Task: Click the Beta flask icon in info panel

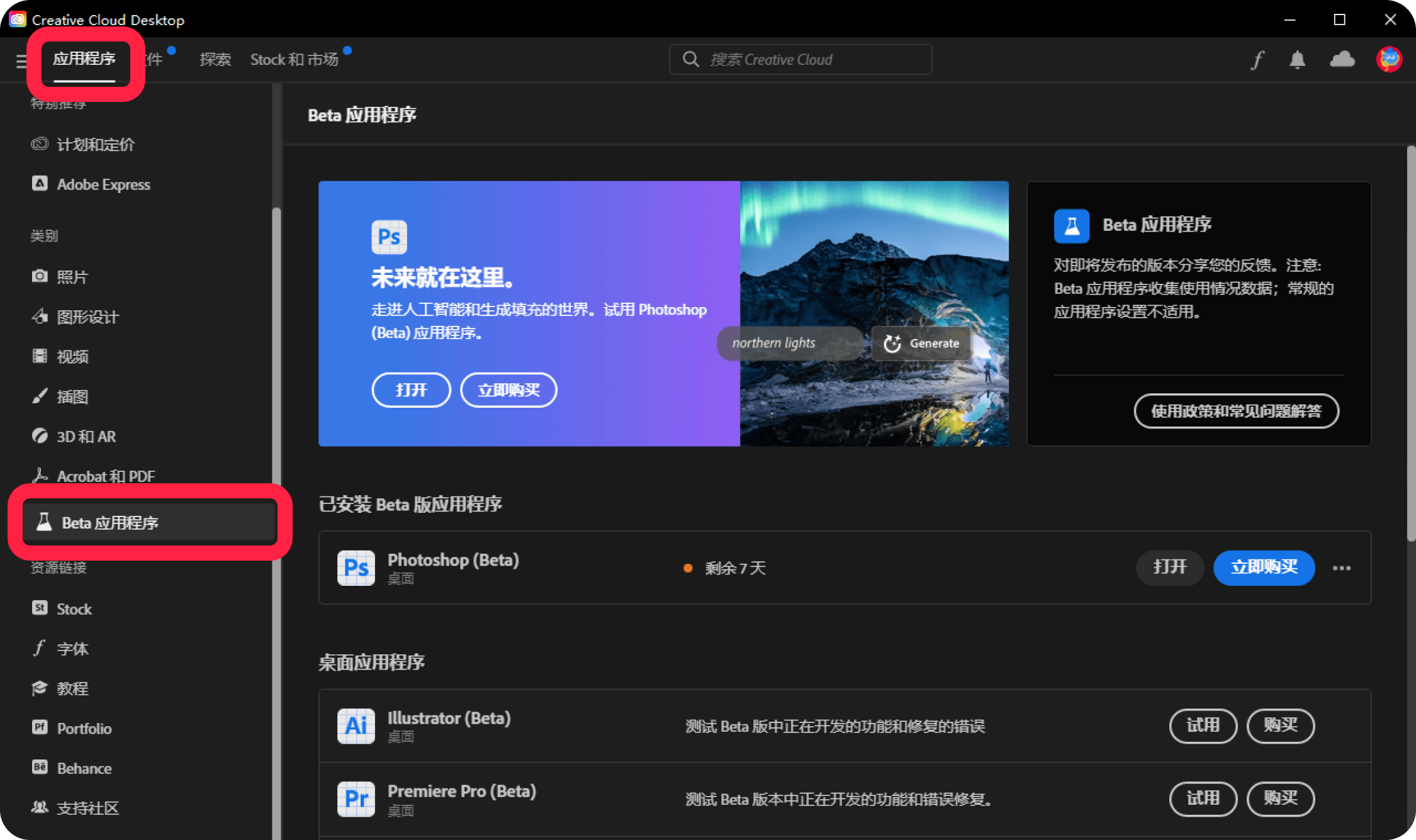Action: click(x=1072, y=226)
